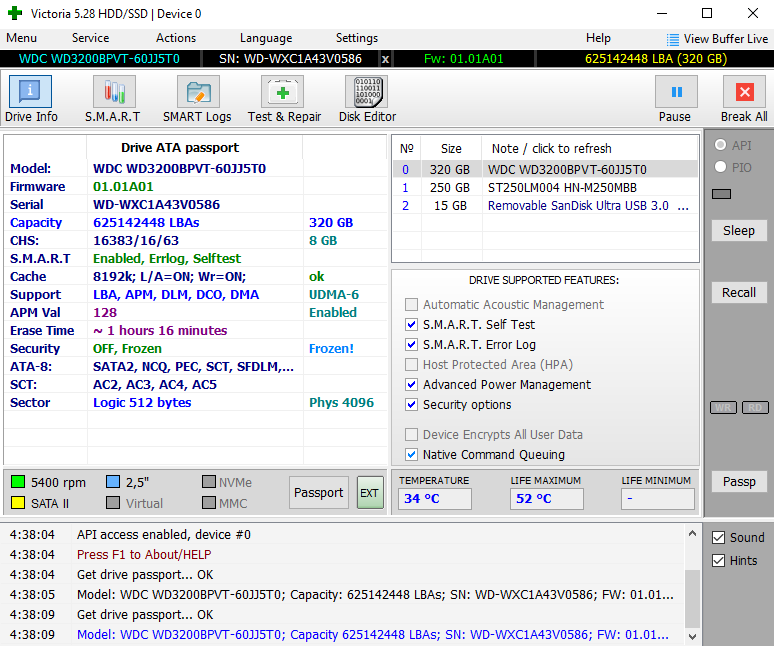
Task: Click the firmware Fw: 01.01A01 header label
Action: 464,59
